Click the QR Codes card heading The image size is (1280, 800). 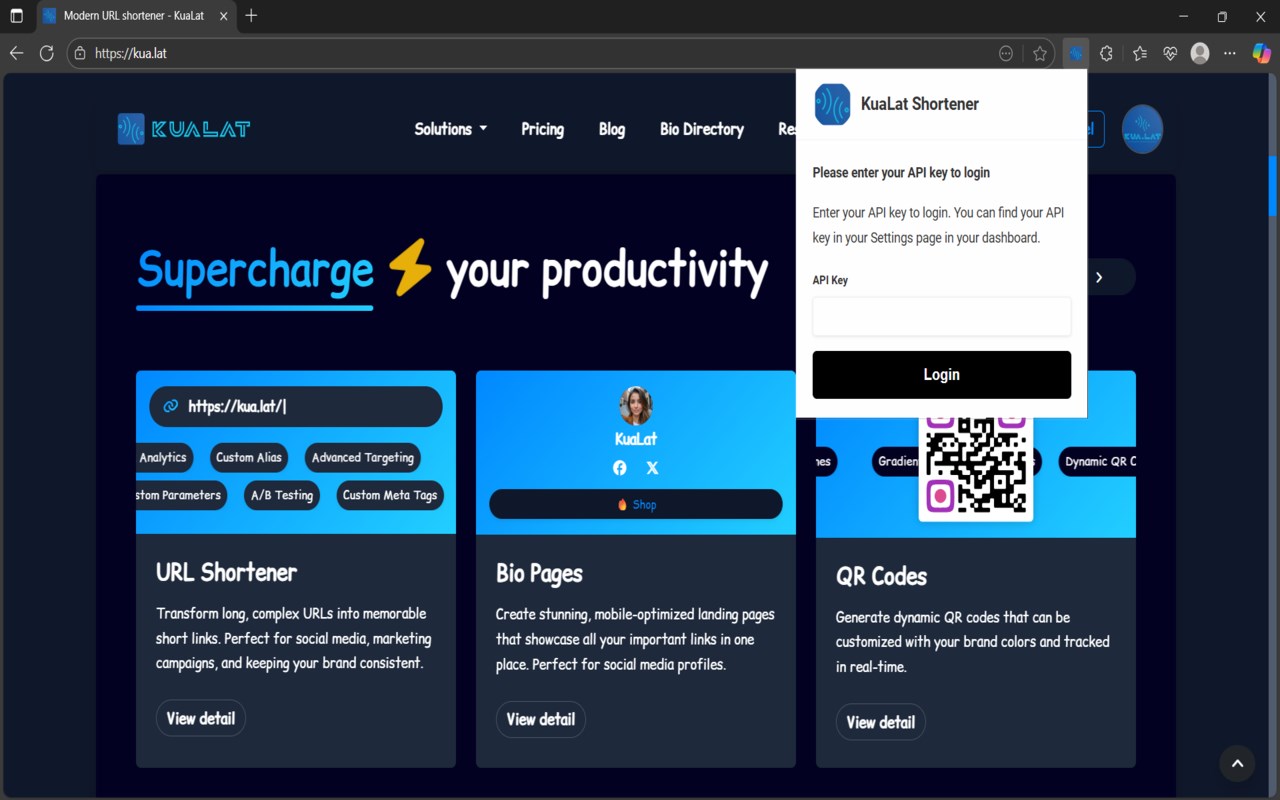click(881, 576)
